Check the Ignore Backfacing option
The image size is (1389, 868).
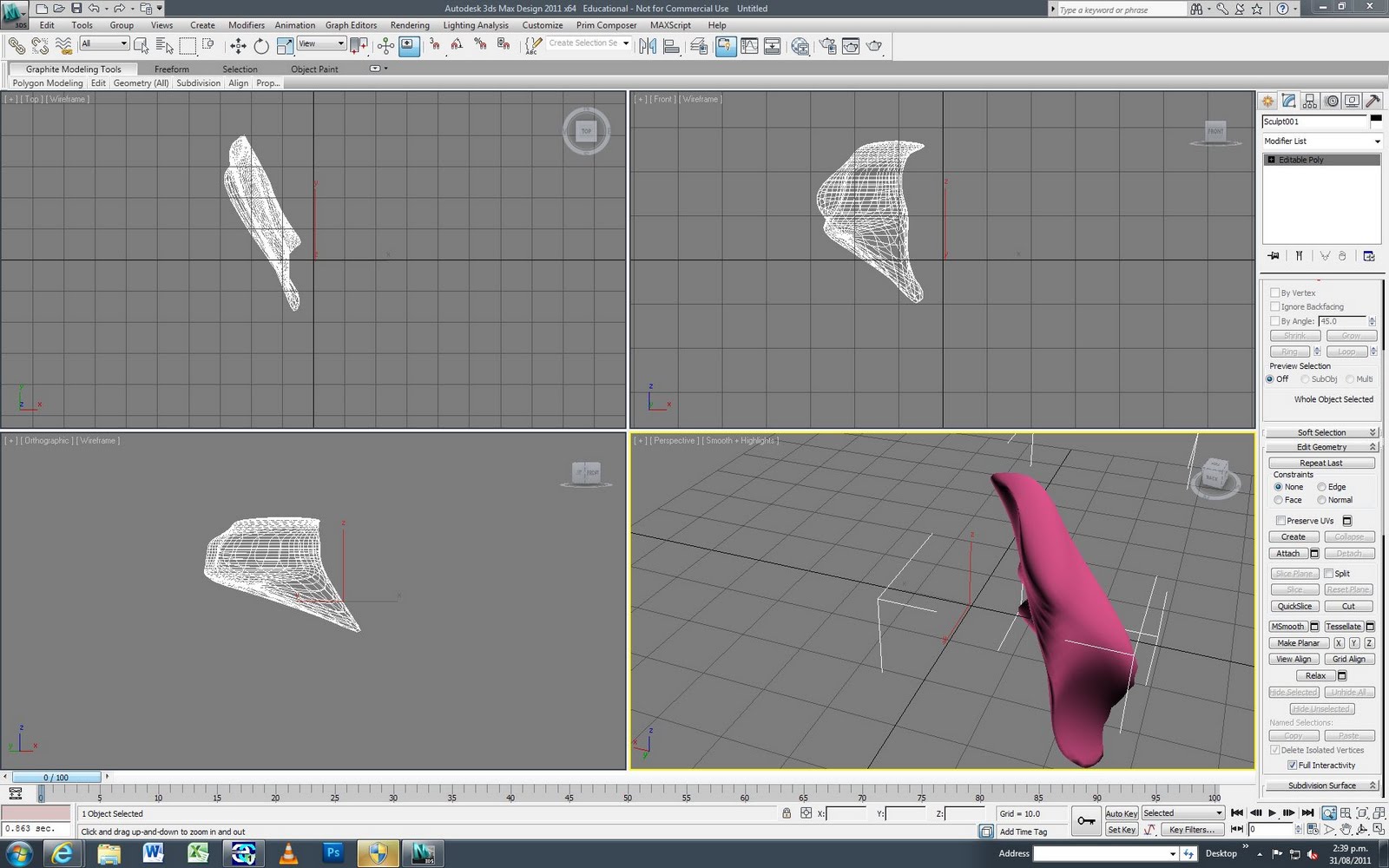click(1275, 306)
